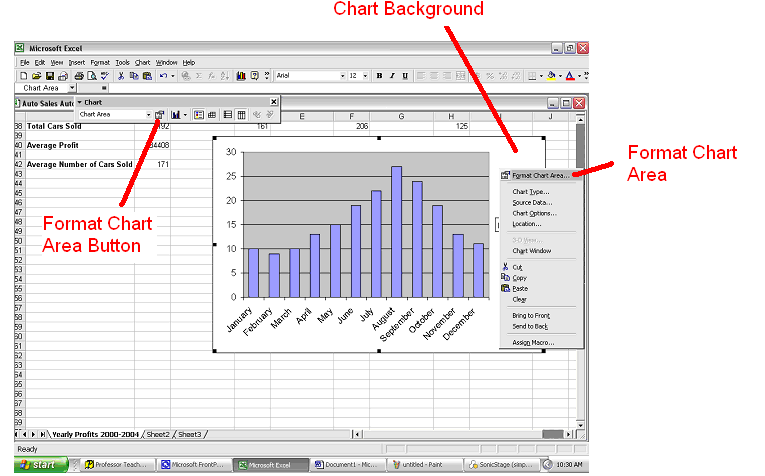Click the Chart Type icon in Chart toolbar
This screenshot has width=765, height=476.
point(175,115)
